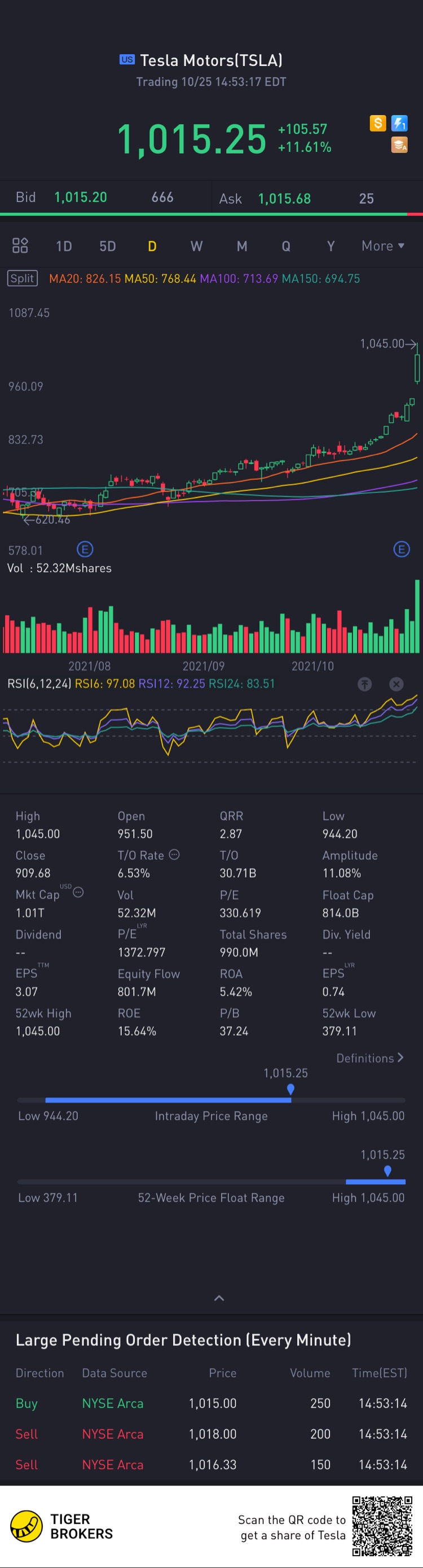
Task: Collapse the details with the up chevron
Action: (x=219, y=1298)
